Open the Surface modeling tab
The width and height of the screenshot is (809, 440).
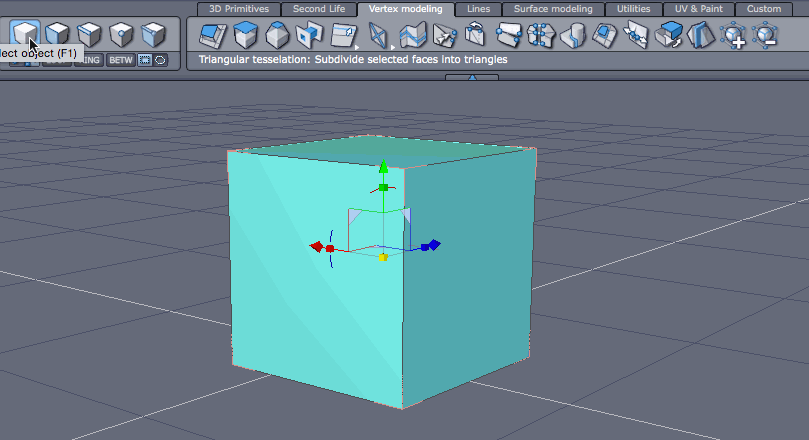[x=553, y=9]
